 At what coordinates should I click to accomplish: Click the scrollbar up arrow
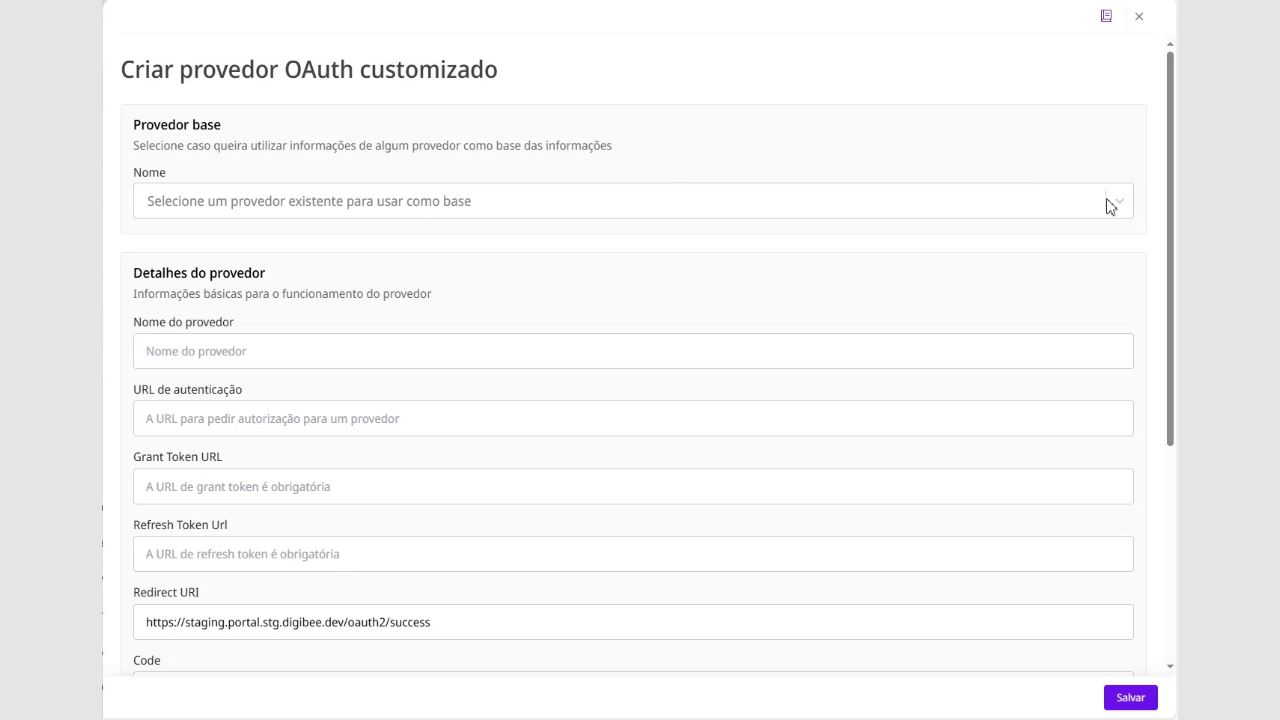(1170, 45)
